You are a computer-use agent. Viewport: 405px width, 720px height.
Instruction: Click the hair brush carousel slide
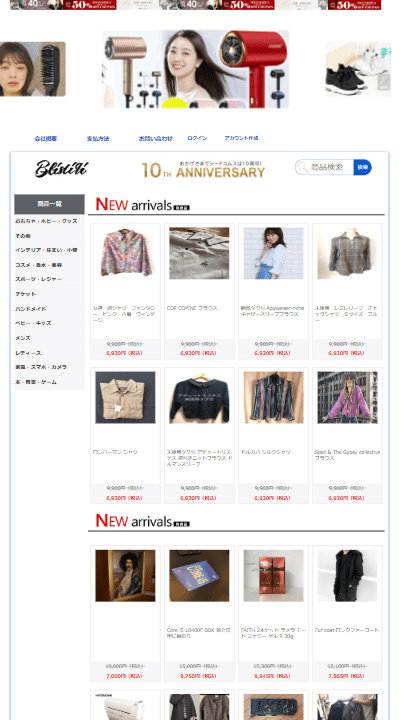pos(33,69)
